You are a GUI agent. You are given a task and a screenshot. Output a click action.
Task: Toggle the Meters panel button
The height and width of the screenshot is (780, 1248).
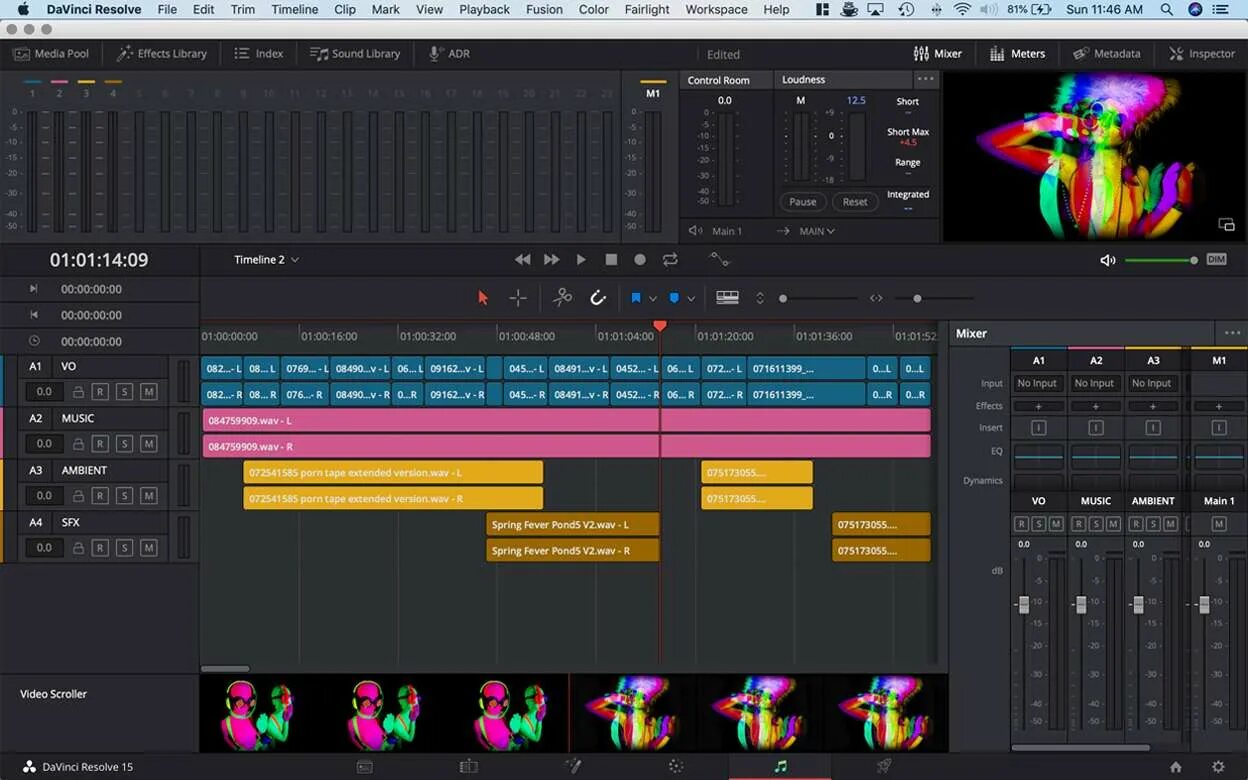[1017, 54]
